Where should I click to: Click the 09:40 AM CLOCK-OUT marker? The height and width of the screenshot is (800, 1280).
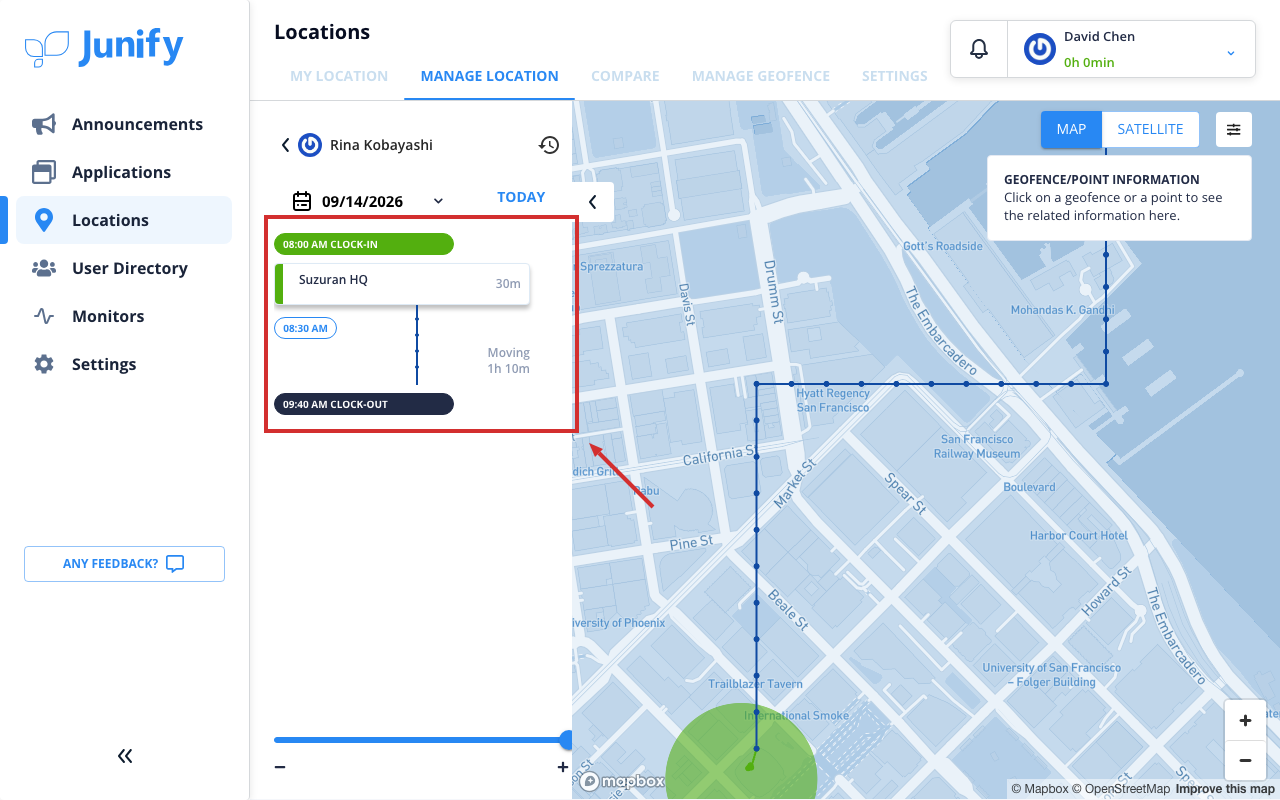[364, 404]
